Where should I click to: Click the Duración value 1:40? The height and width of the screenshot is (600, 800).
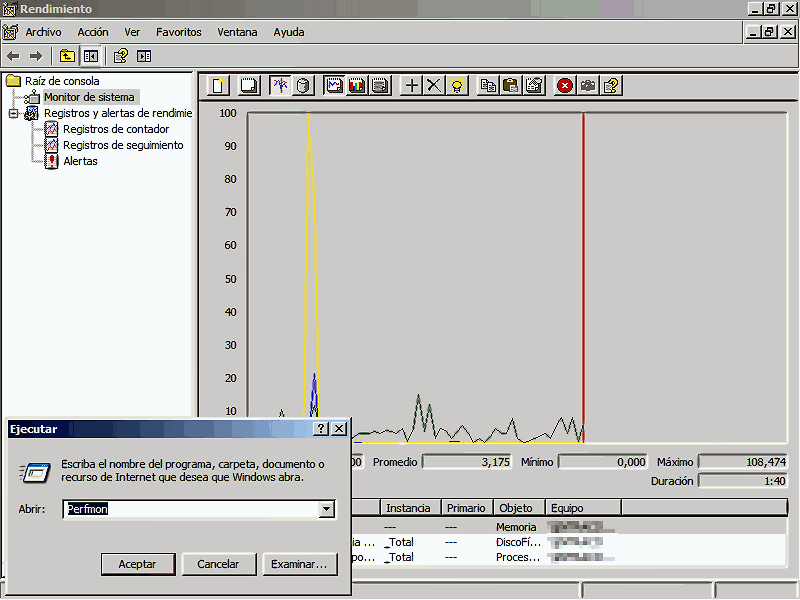[x=743, y=481]
